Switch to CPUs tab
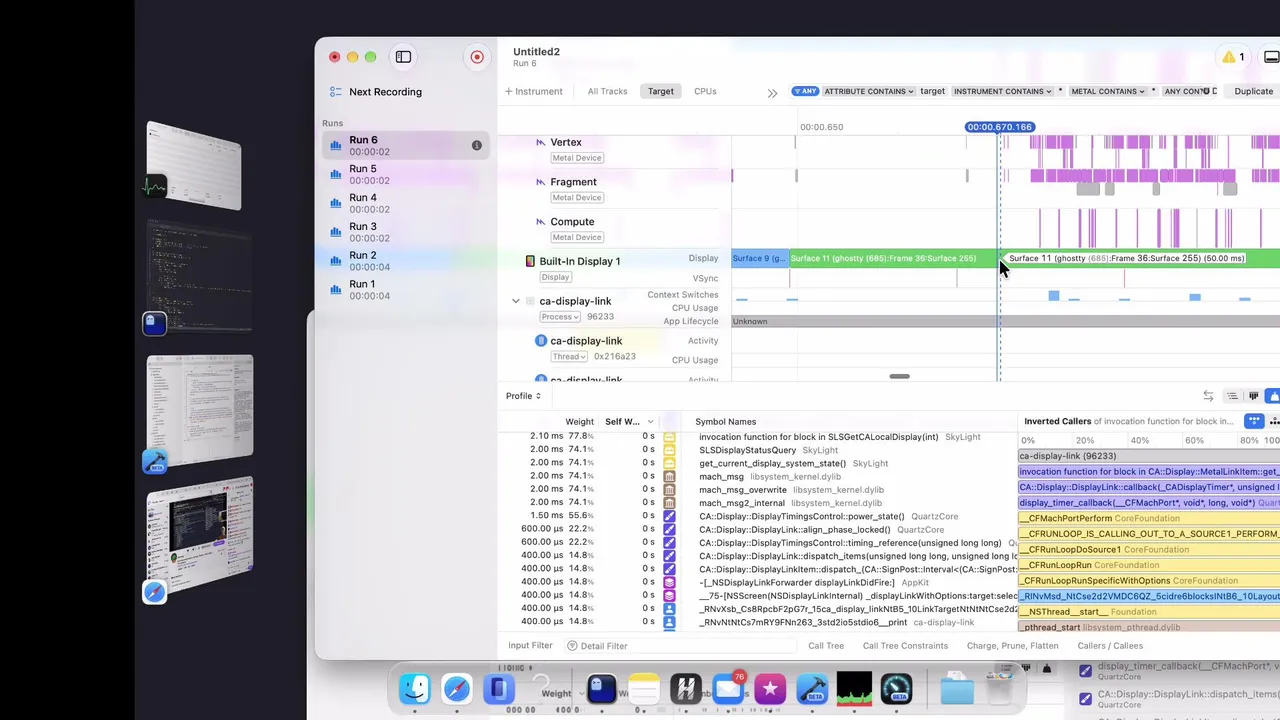1280x720 pixels. pos(705,91)
